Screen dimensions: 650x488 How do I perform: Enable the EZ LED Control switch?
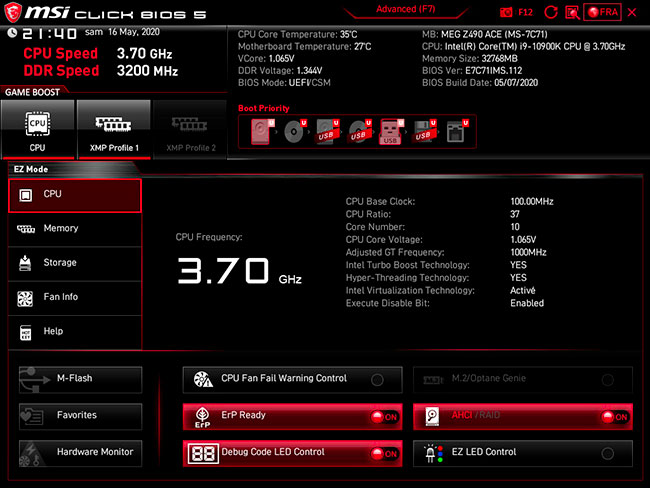pyautogui.click(x=608, y=453)
